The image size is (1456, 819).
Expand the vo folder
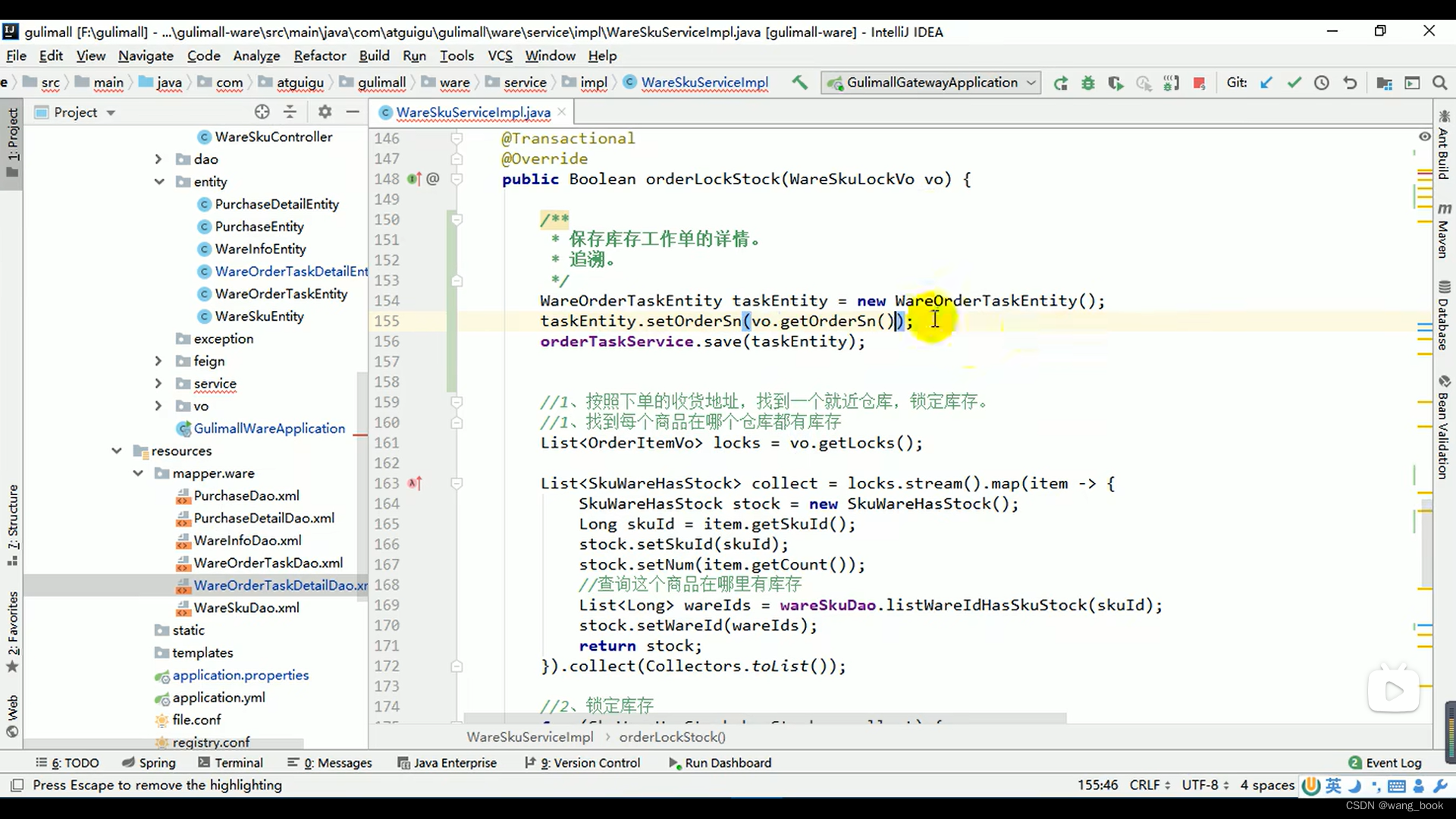point(158,406)
